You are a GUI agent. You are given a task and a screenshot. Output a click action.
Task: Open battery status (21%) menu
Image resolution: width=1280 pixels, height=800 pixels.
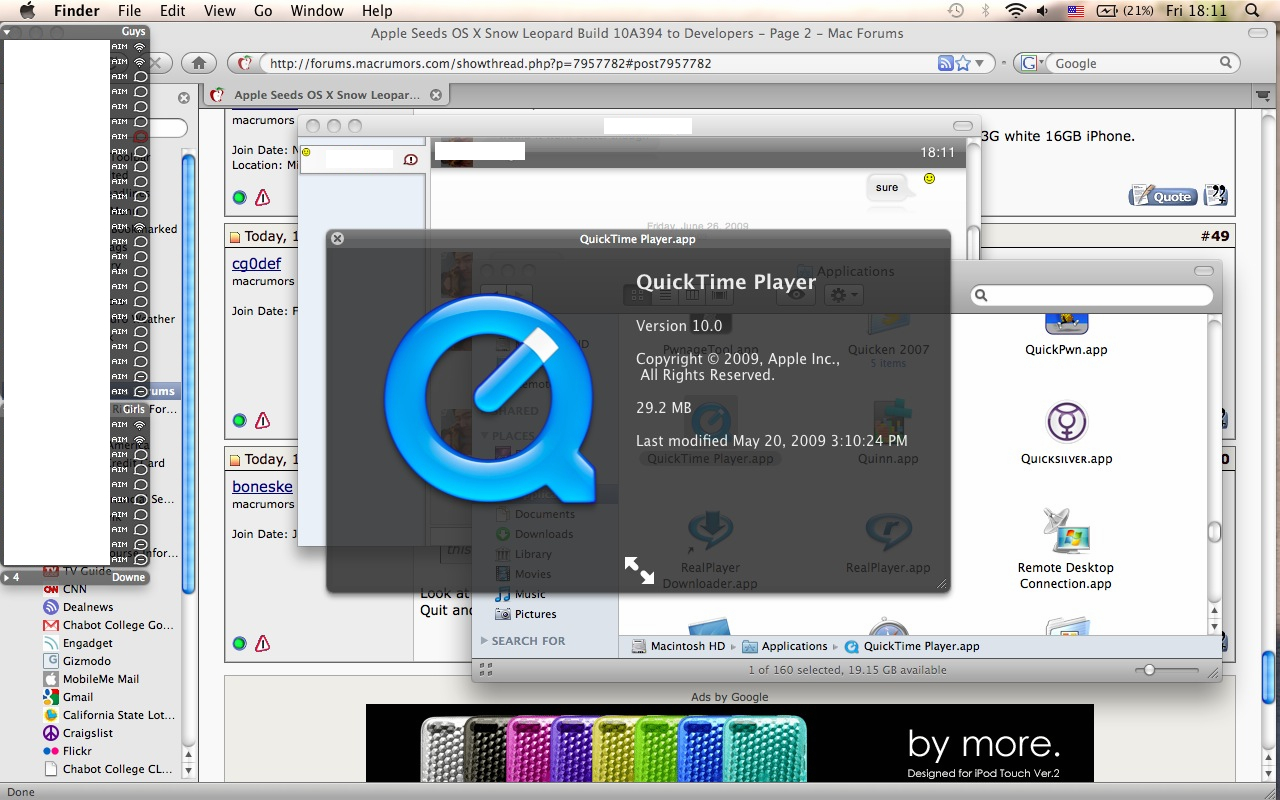point(1125,11)
